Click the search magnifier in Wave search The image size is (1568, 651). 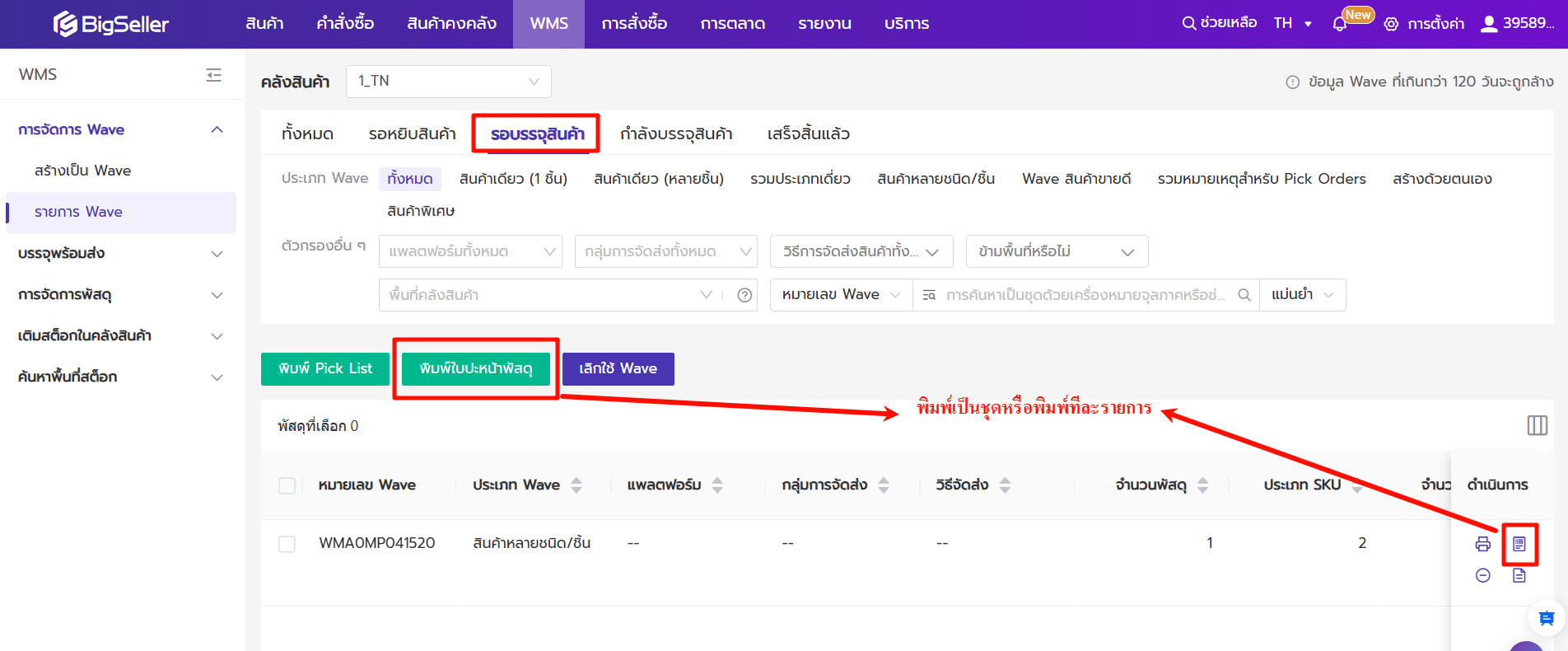click(1244, 295)
